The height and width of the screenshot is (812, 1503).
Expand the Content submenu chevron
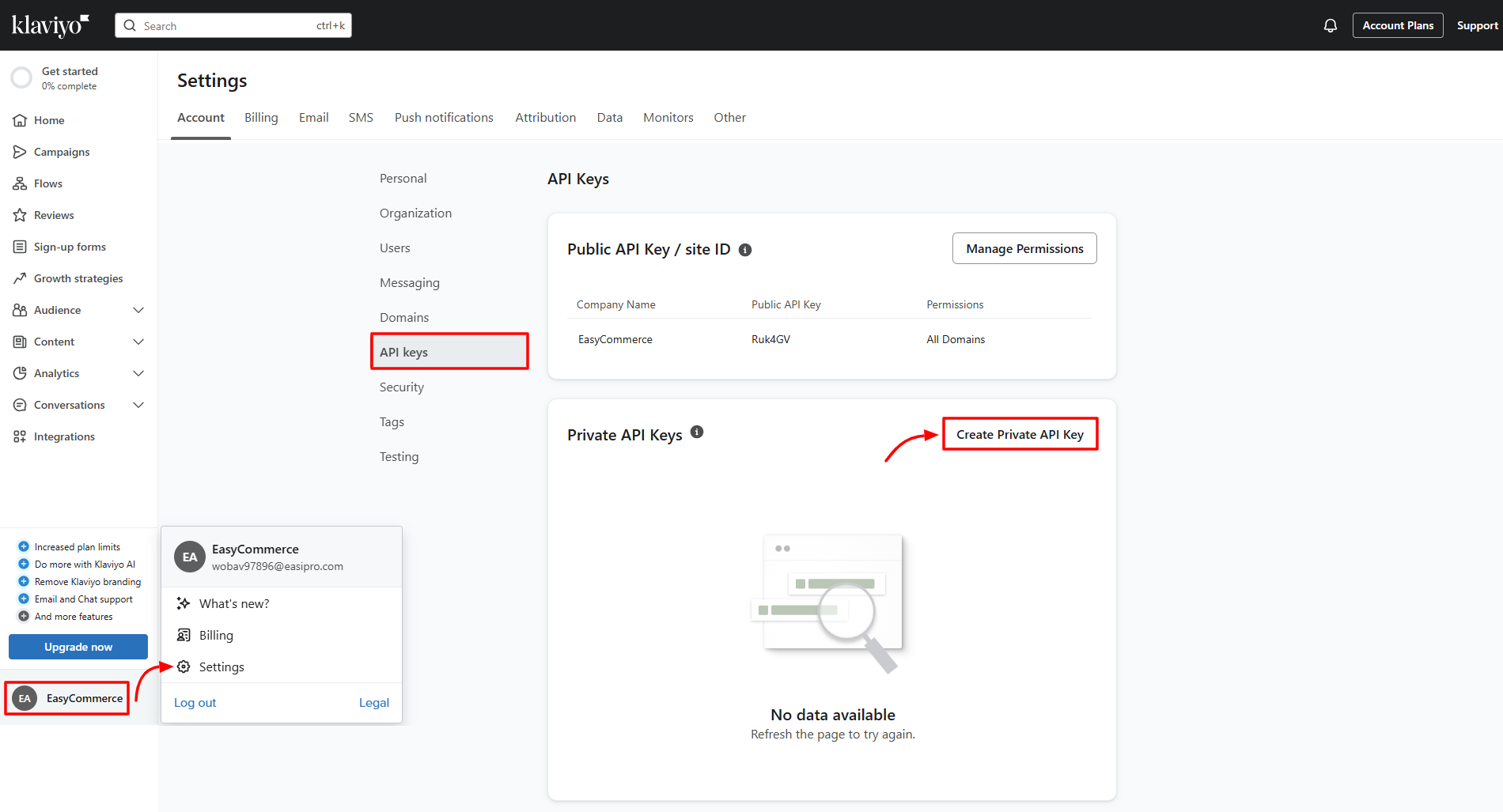[138, 342]
